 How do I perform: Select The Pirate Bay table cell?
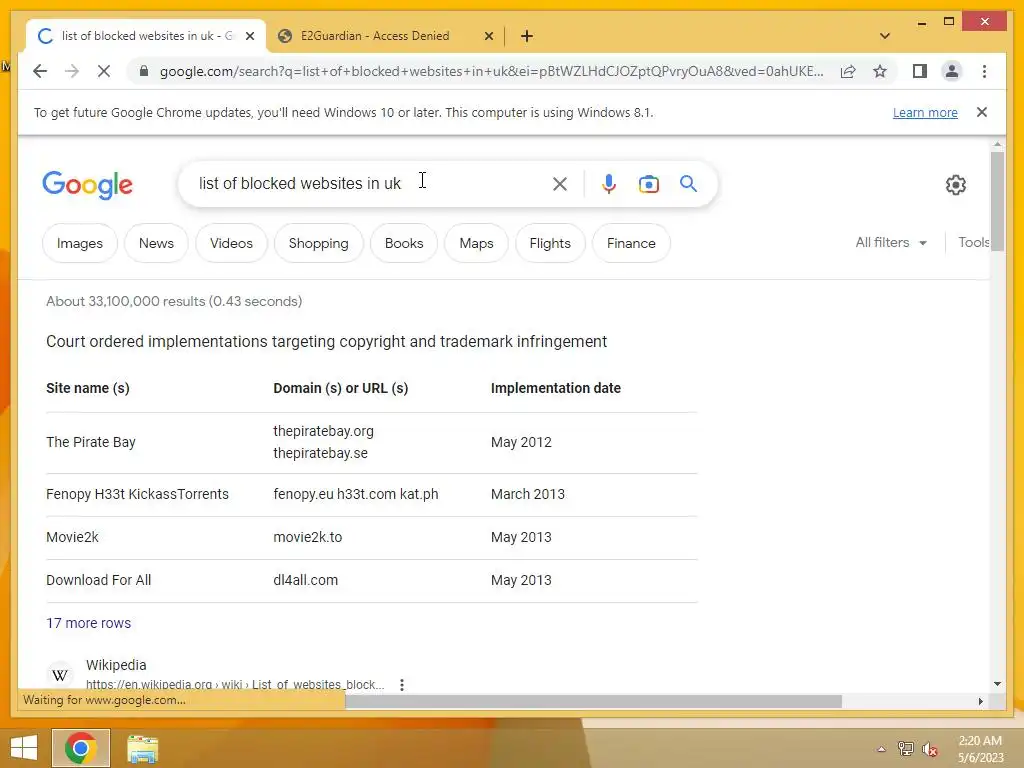(91, 442)
